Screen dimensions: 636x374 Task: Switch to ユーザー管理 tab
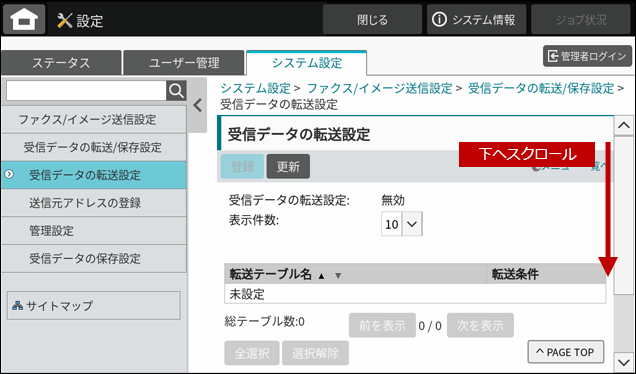click(184, 63)
